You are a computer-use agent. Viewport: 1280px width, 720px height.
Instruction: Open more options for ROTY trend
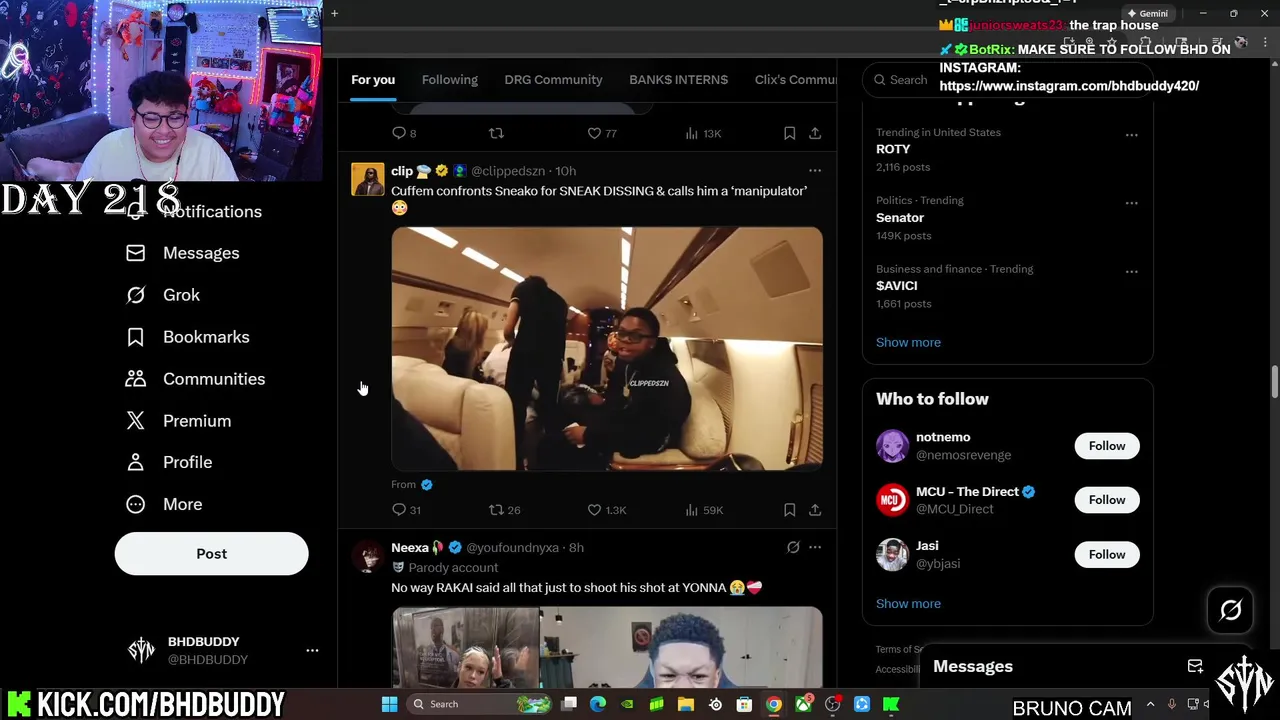coord(1131,135)
